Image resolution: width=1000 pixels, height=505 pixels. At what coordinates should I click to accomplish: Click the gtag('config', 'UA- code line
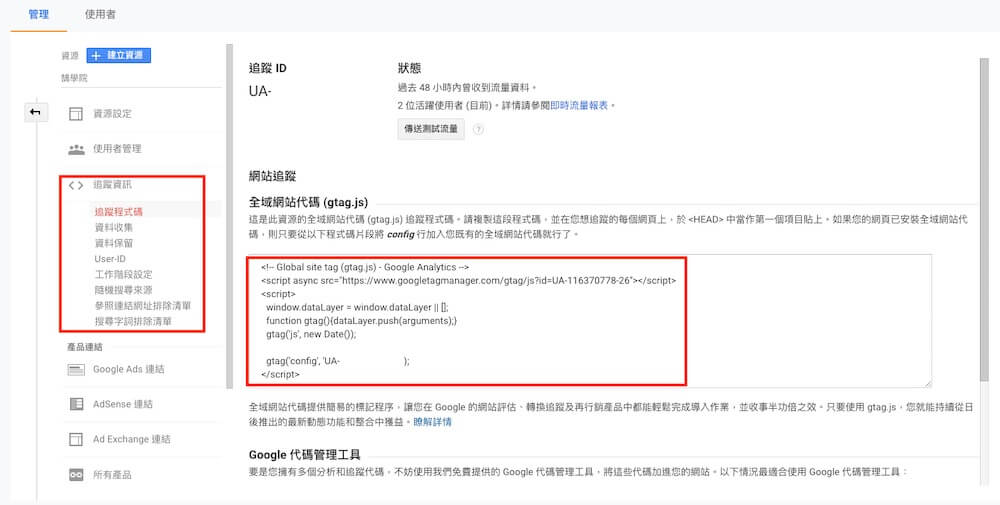click(338, 362)
